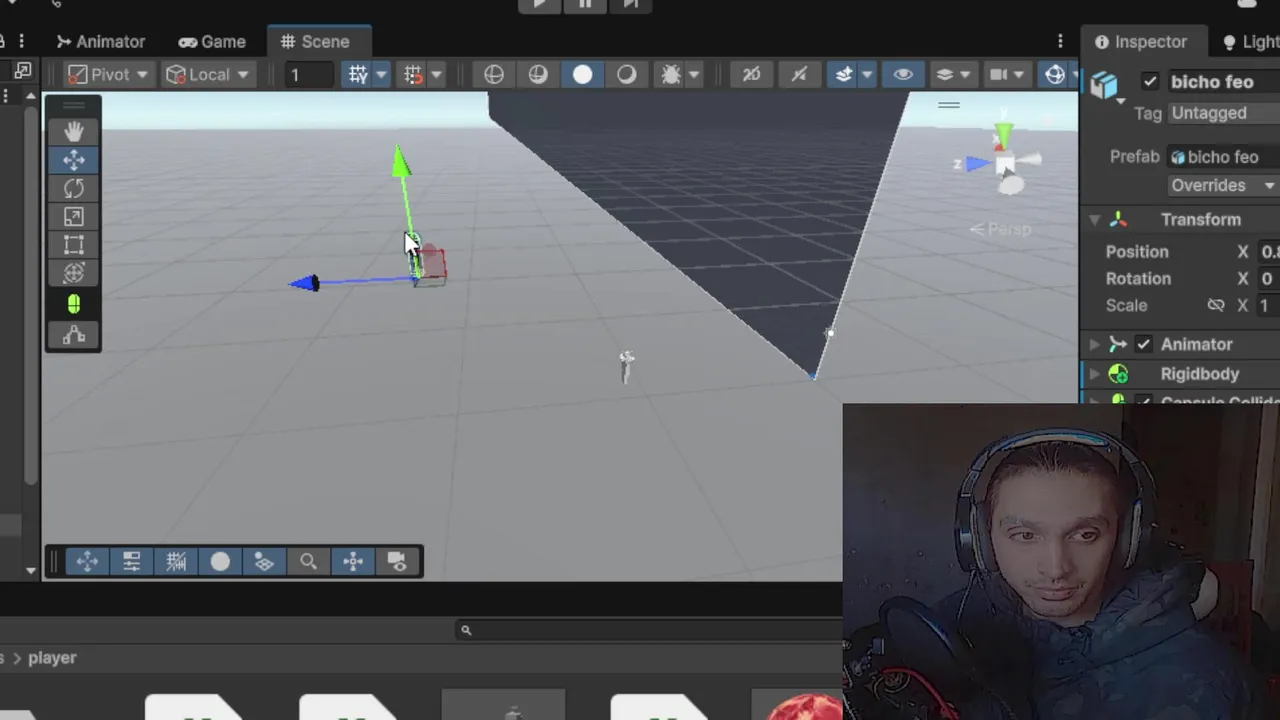Viewport: 1280px width, 720px height.
Task: Click the debug draw mode bug icon
Action: pos(671,75)
